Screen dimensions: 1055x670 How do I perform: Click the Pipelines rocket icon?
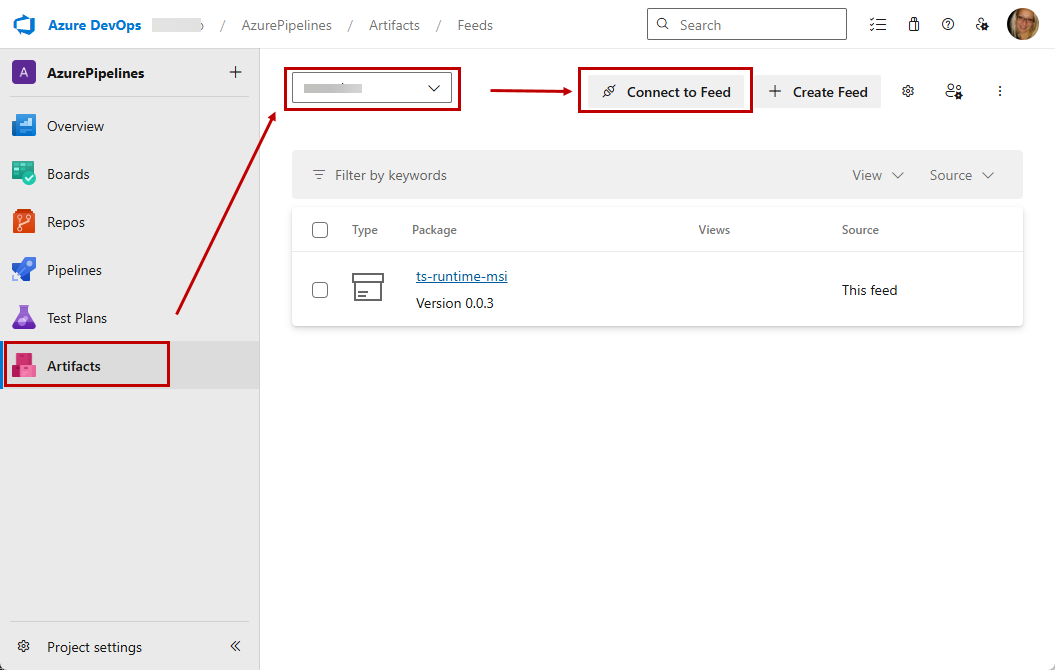click(x=24, y=269)
